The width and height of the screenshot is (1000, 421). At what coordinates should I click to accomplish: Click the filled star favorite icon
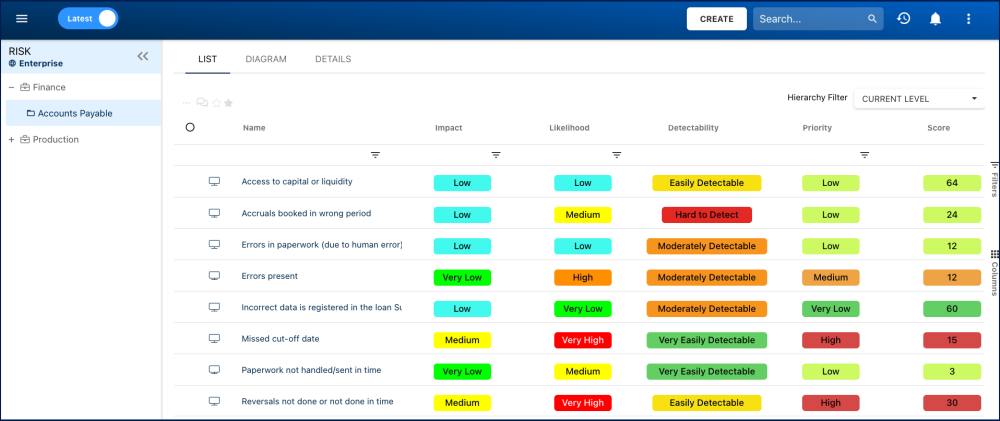point(228,103)
